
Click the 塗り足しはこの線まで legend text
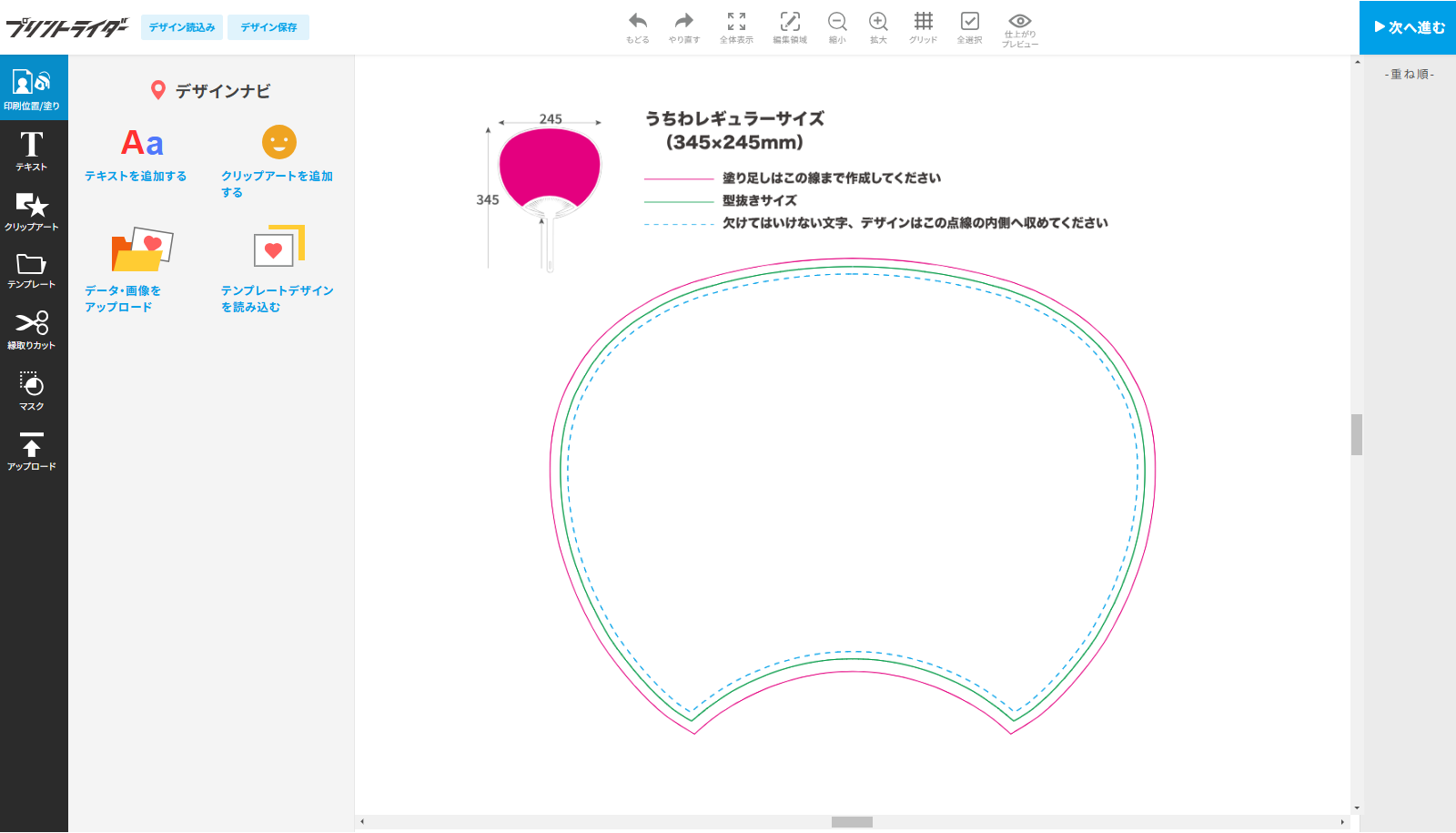(x=832, y=178)
